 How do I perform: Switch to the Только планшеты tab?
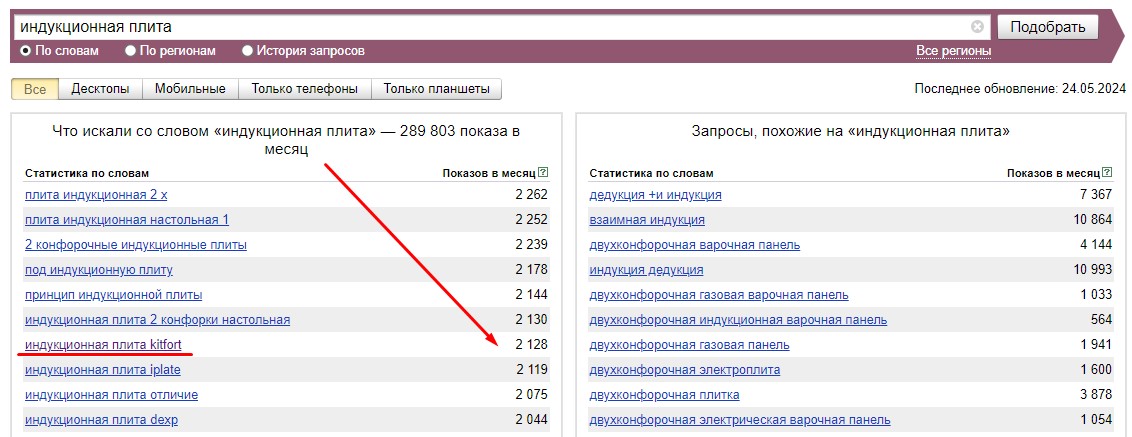pyautogui.click(x=436, y=90)
